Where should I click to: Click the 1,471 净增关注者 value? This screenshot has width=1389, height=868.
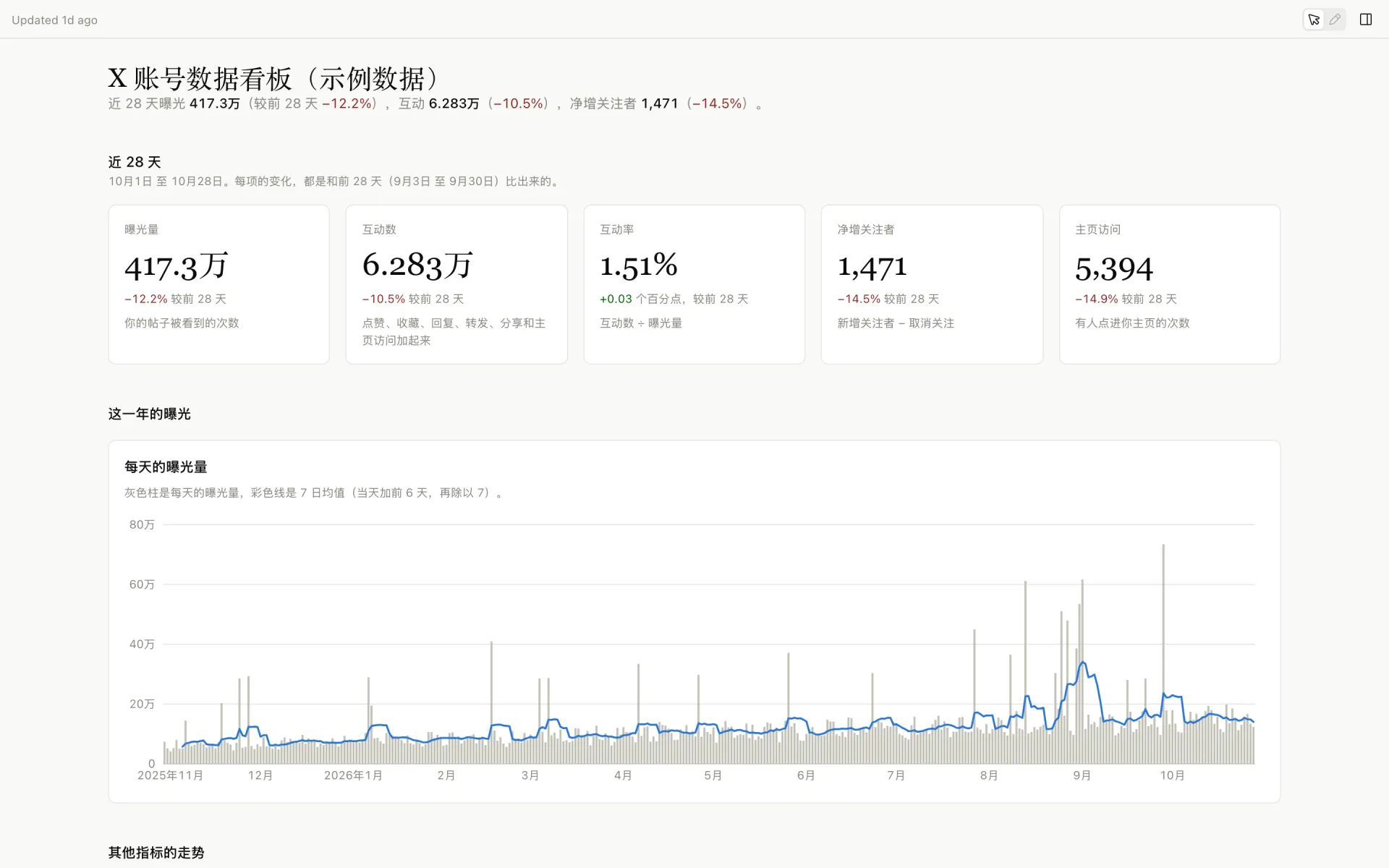tap(872, 267)
